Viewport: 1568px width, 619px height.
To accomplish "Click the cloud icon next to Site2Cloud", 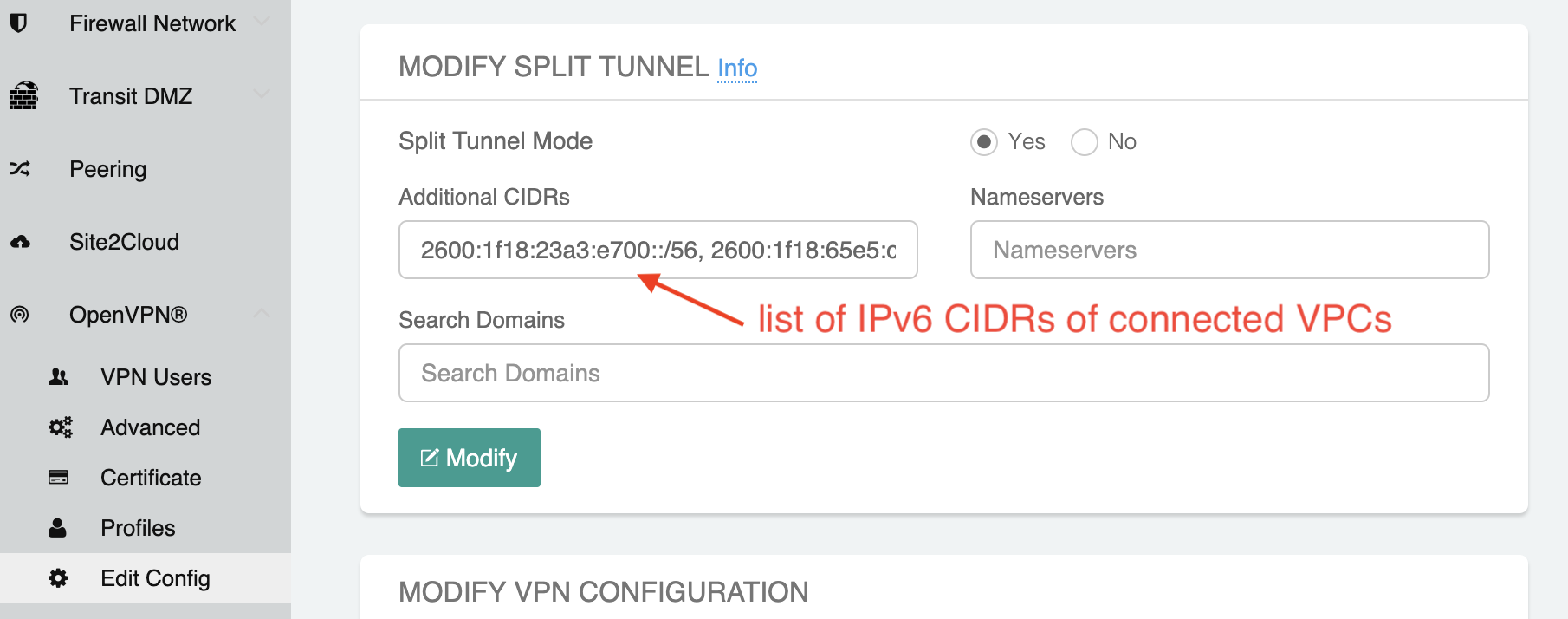I will click(x=21, y=241).
